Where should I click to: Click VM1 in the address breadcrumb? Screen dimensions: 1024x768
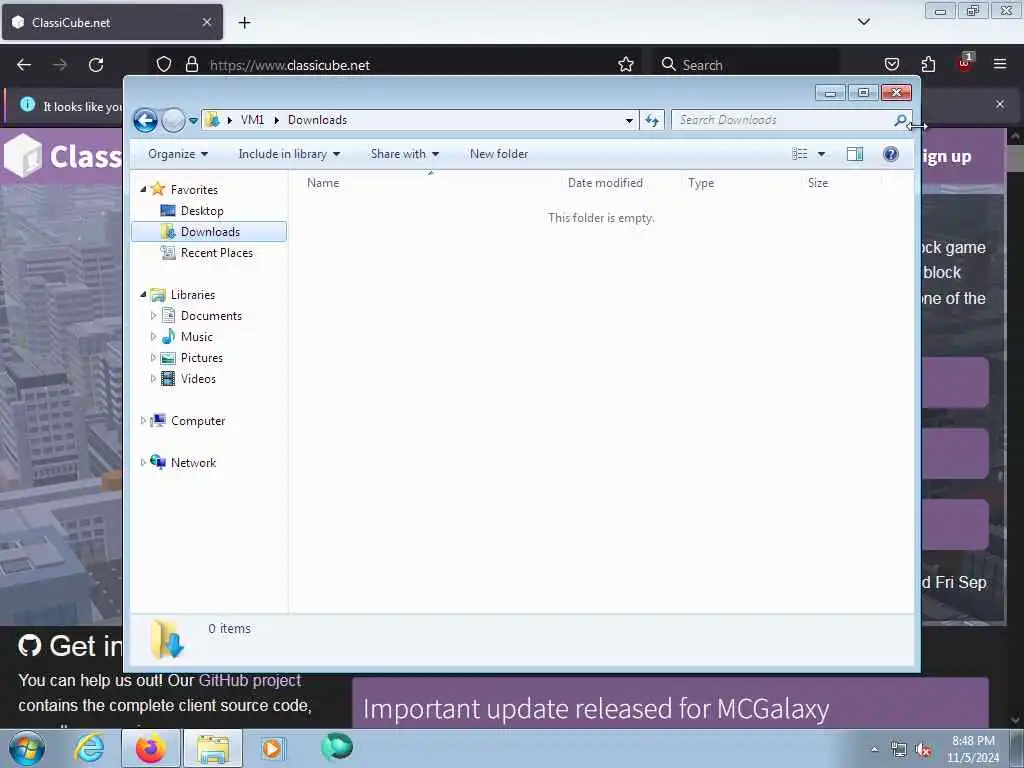coord(252,120)
